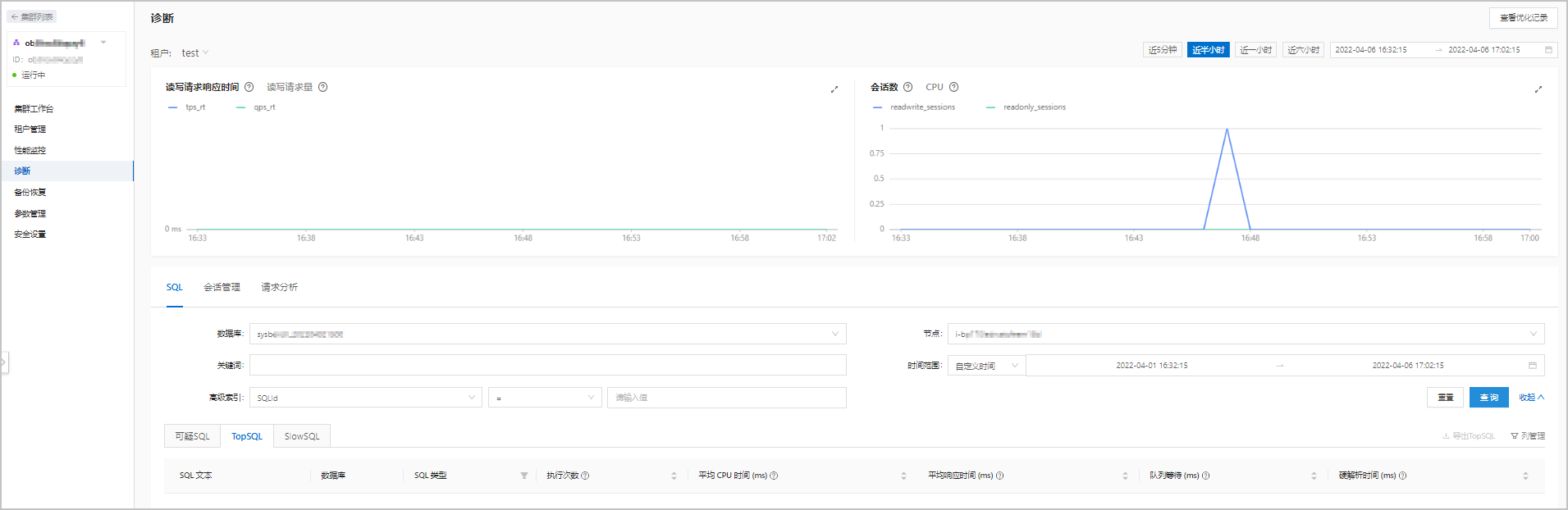Open 安全设置 in sidebar
Image resolution: width=1568 pixels, height=510 pixels.
[x=30, y=234]
